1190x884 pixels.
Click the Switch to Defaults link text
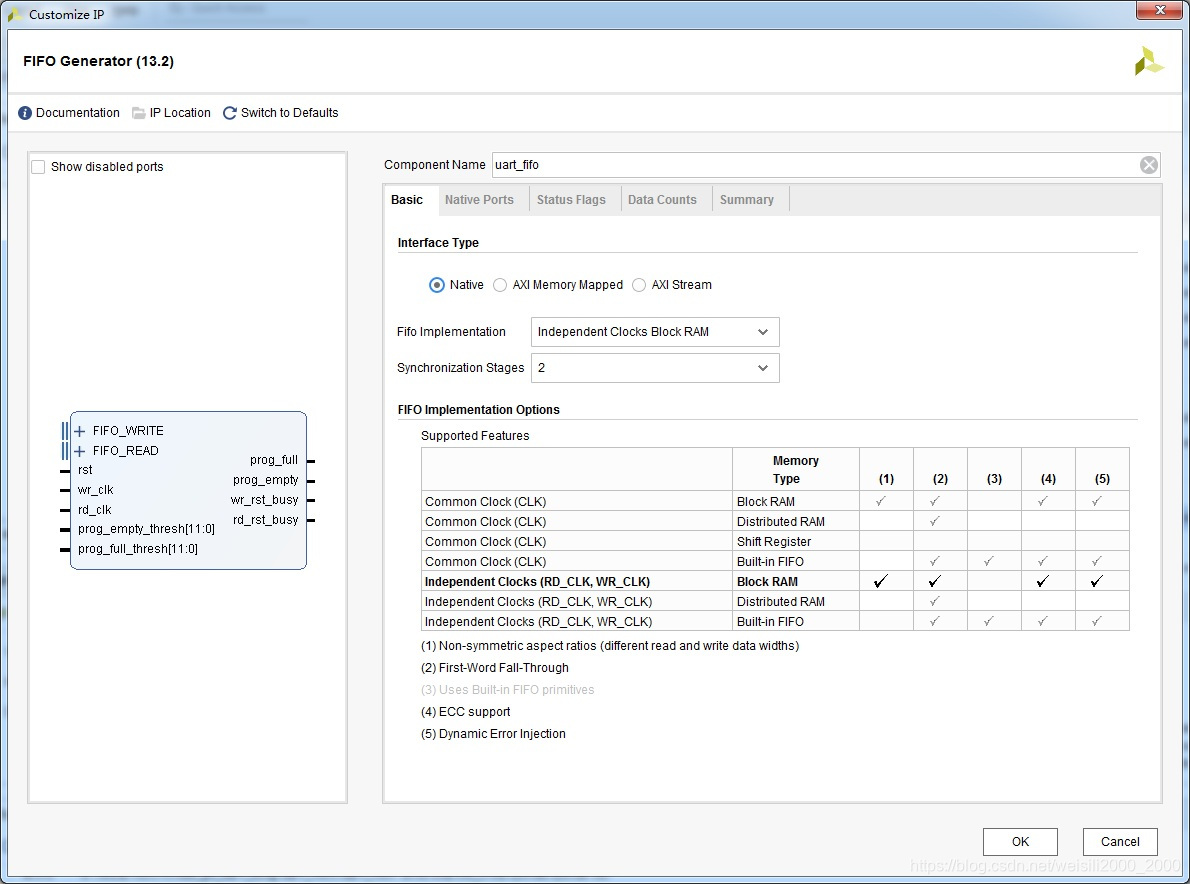click(290, 113)
